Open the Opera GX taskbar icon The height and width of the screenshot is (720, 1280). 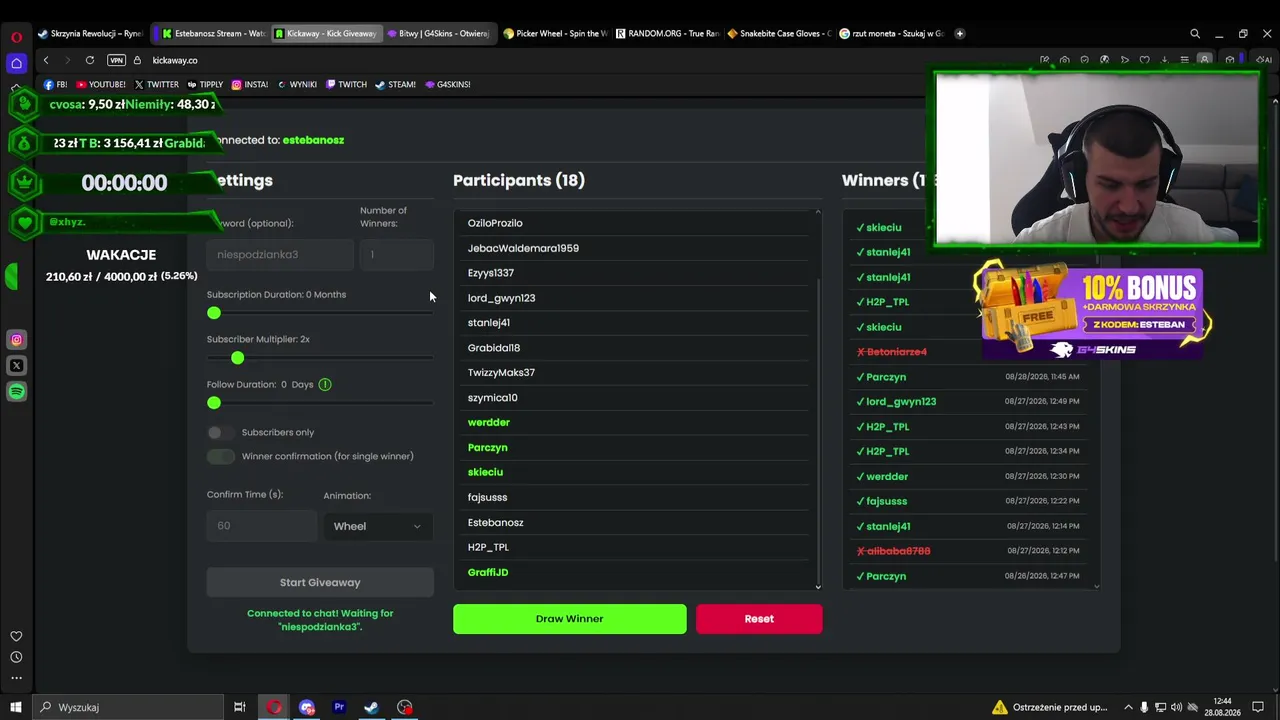[x=274, y=707]
